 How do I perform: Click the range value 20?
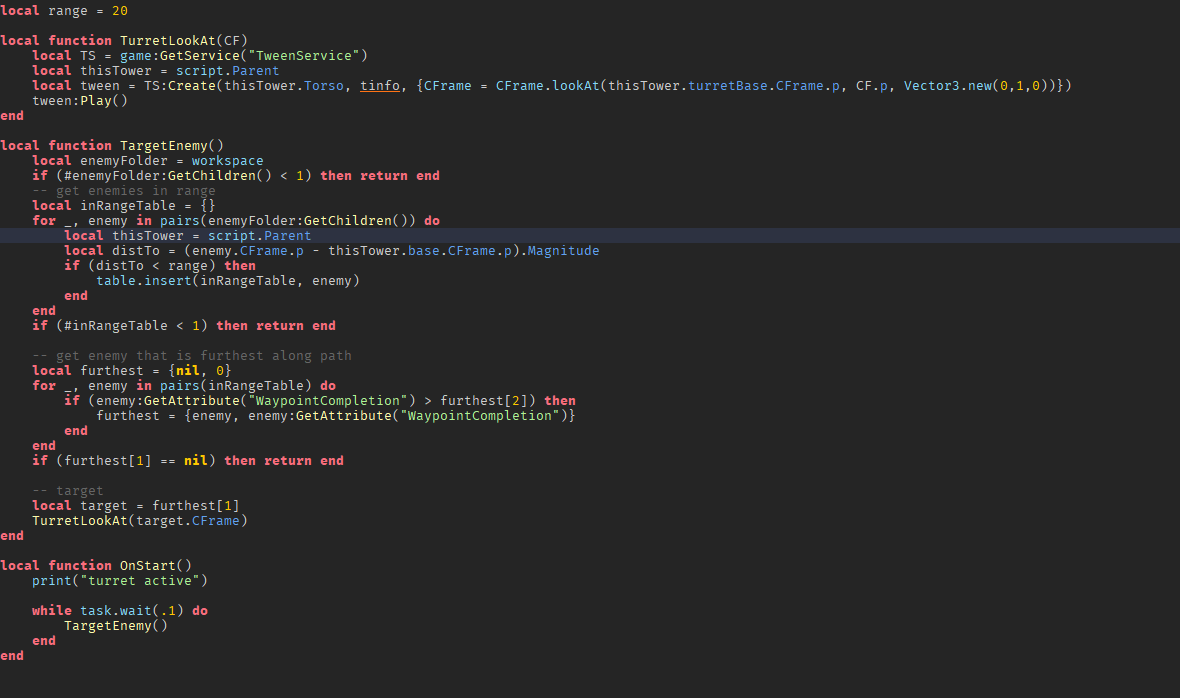[120, 10]
